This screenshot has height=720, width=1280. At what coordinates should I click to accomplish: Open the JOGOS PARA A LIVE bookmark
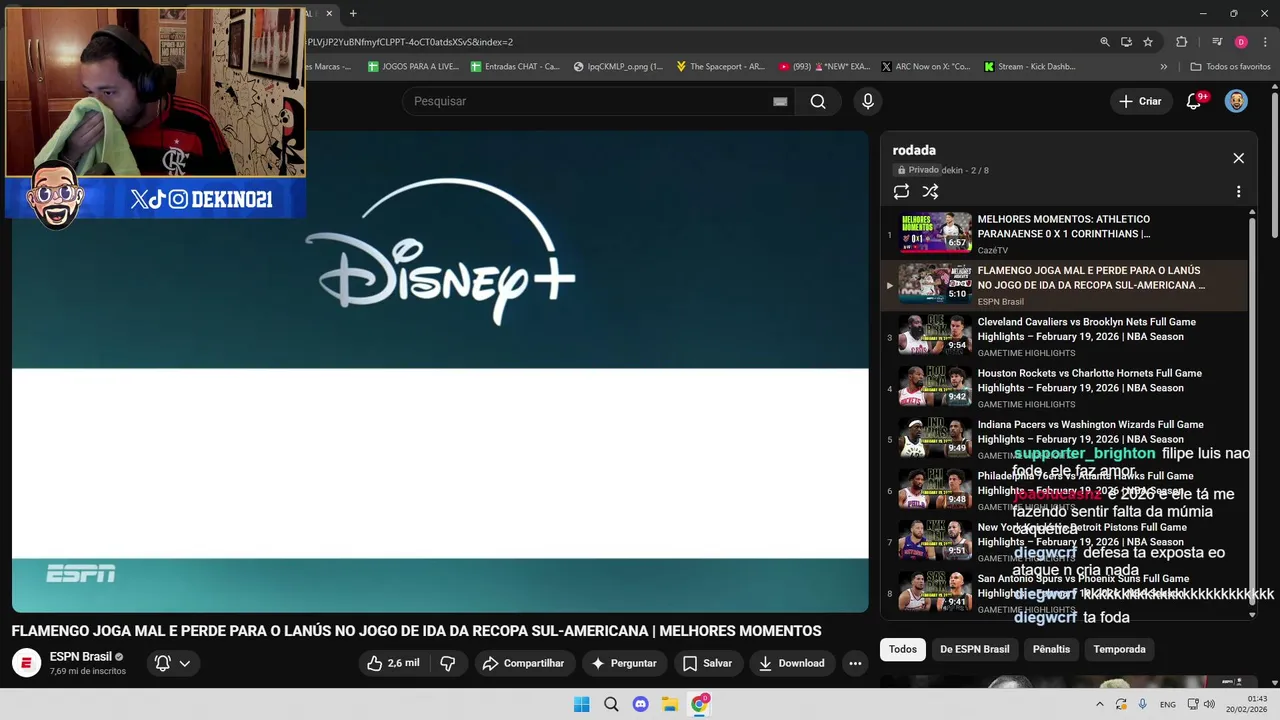413,67
